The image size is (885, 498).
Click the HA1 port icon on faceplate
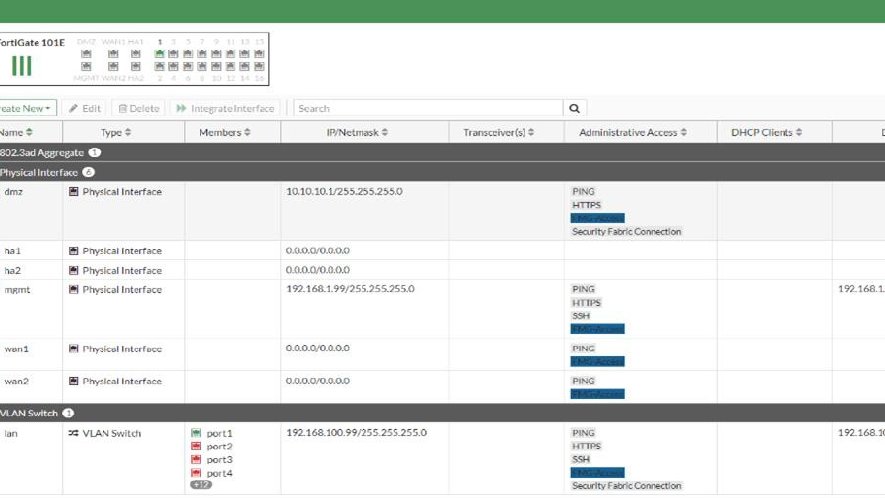[135, 54]
